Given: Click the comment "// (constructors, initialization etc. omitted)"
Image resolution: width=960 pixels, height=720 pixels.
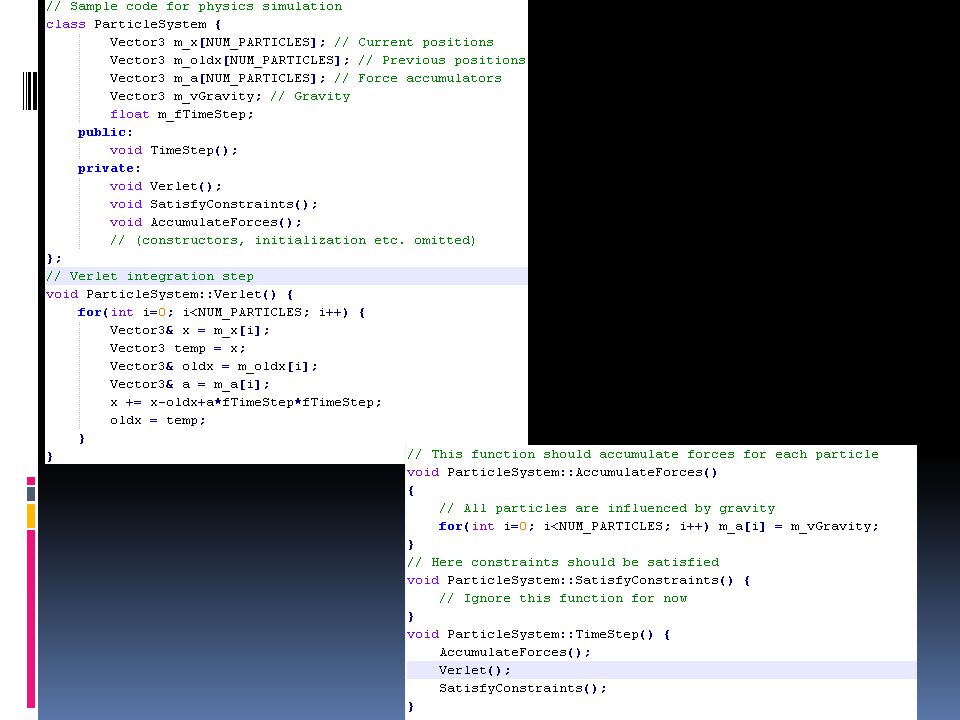Looking at the screenshot, I should 293,241.
